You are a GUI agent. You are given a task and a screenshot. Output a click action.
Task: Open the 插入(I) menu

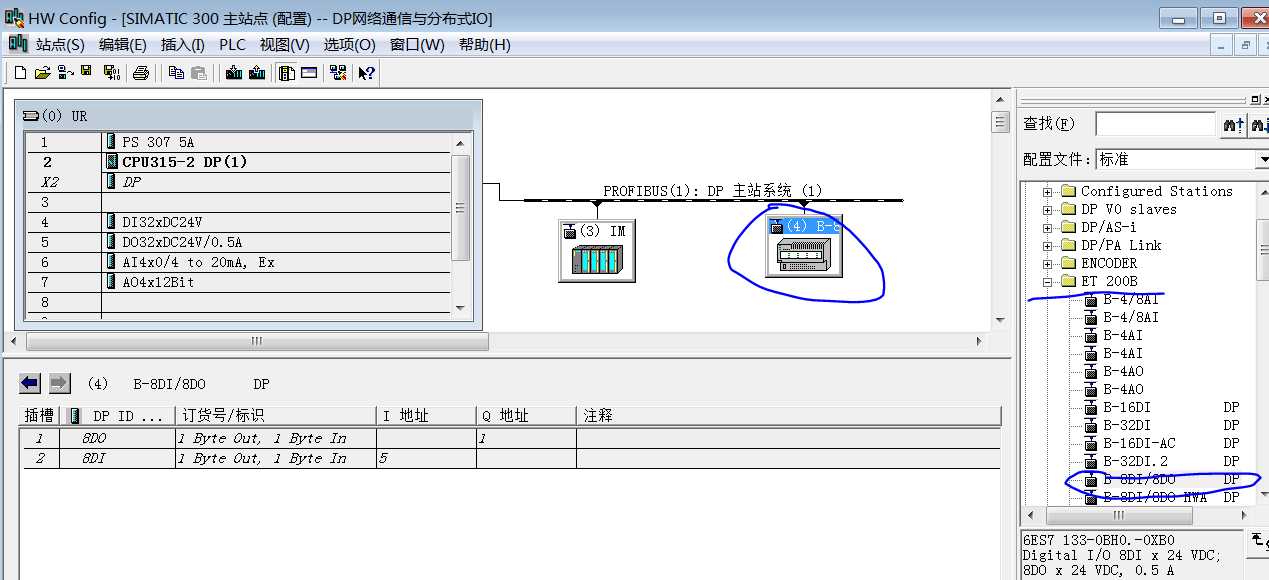point(183,45)
